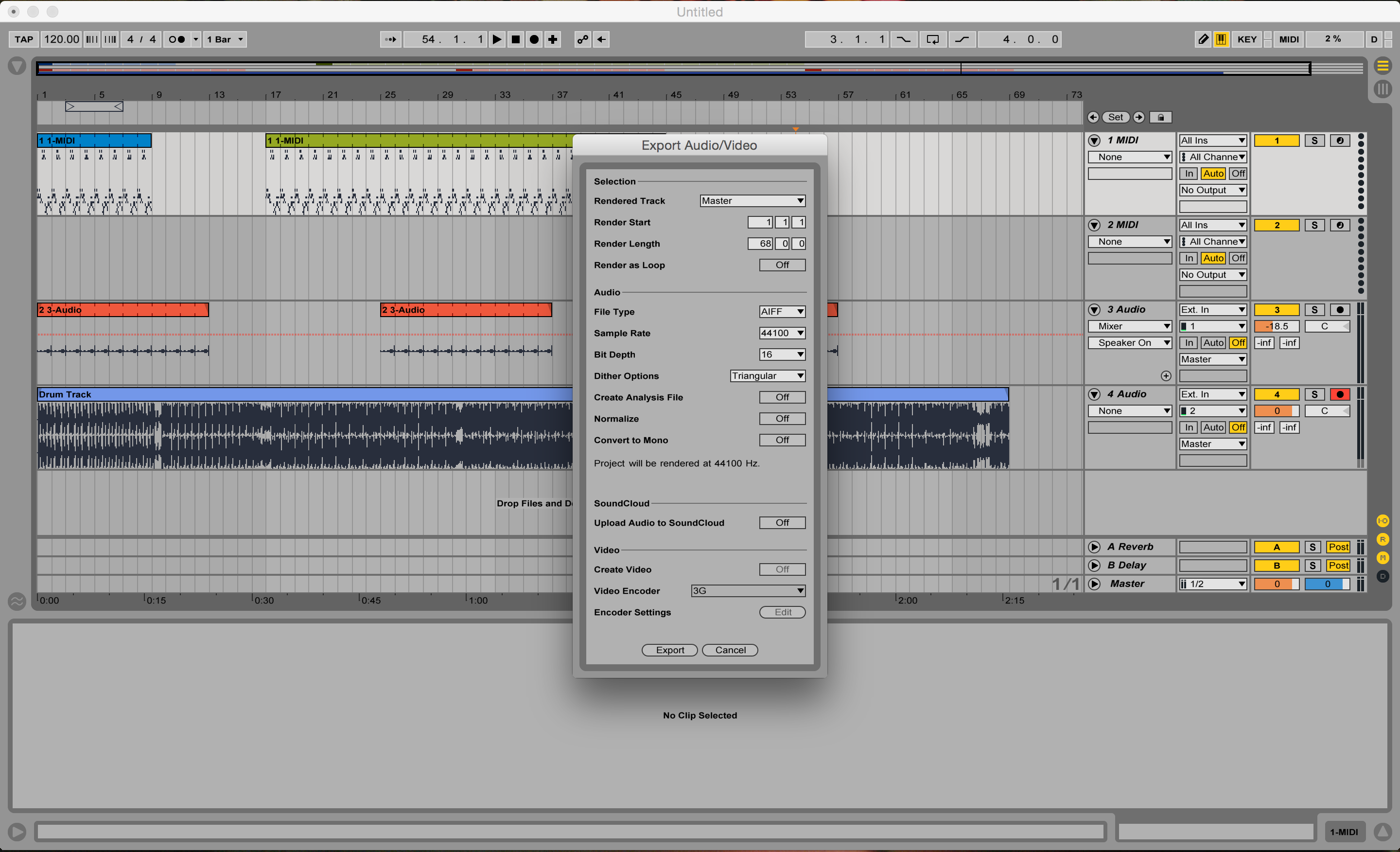The height and width of the screenshot is (852, 1400).
Task: Open the File Type dropdown
Action: pyautogui.click(x=782, y=311)
